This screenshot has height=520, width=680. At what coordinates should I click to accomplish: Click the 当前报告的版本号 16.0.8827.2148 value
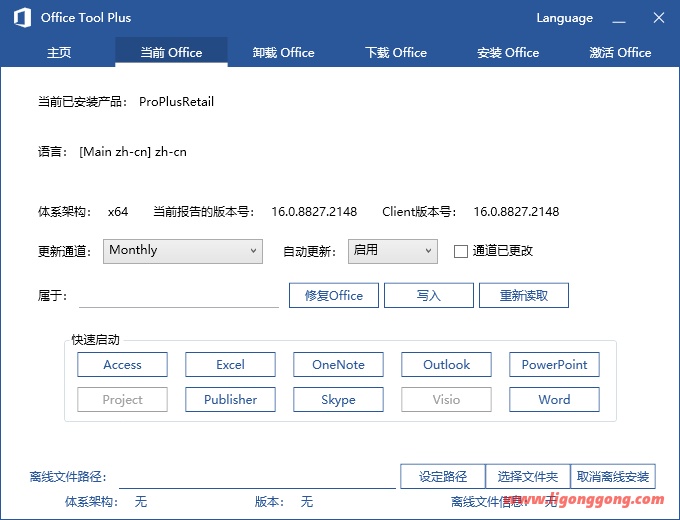click(314, 212)
